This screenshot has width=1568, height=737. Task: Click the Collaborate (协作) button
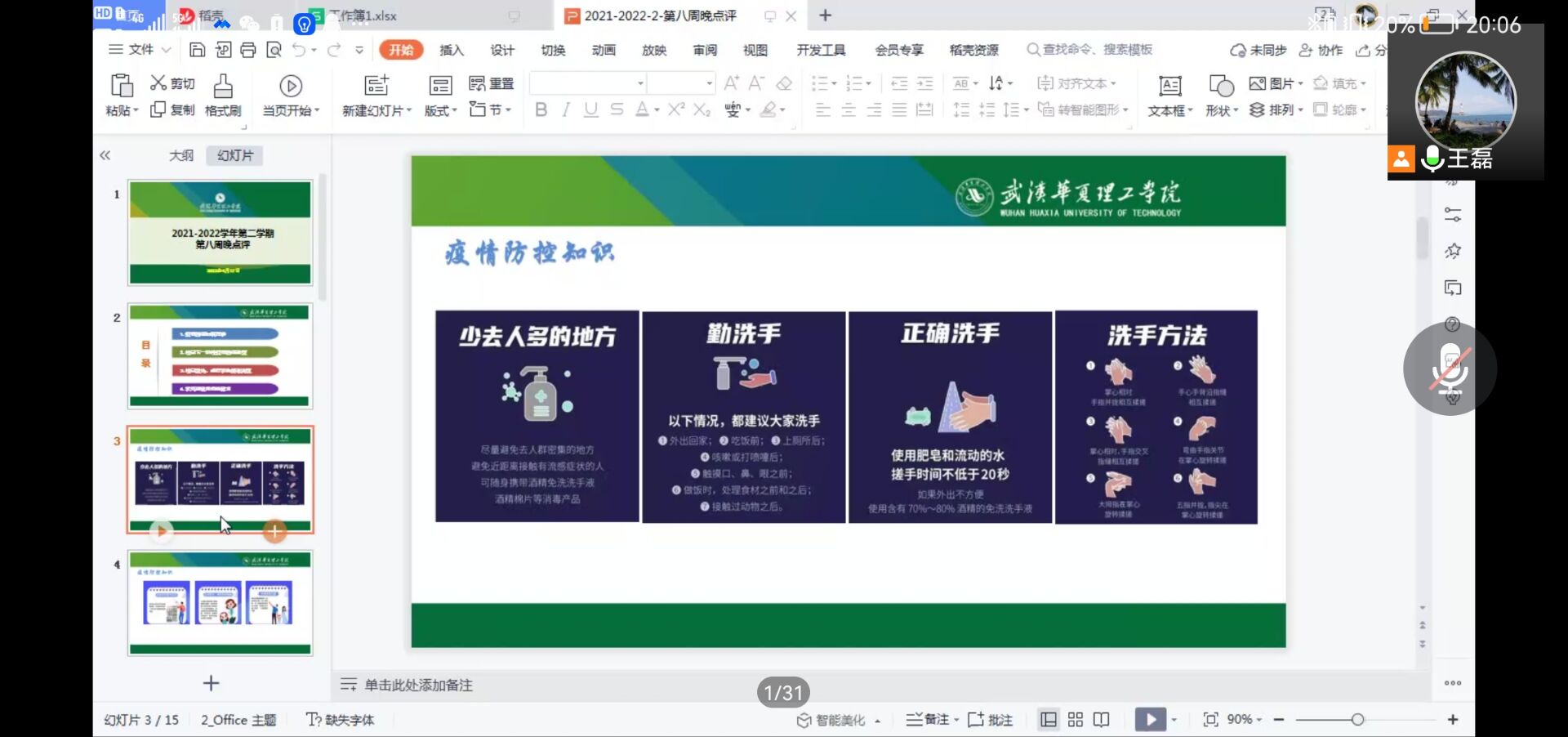pos(1321,50)
